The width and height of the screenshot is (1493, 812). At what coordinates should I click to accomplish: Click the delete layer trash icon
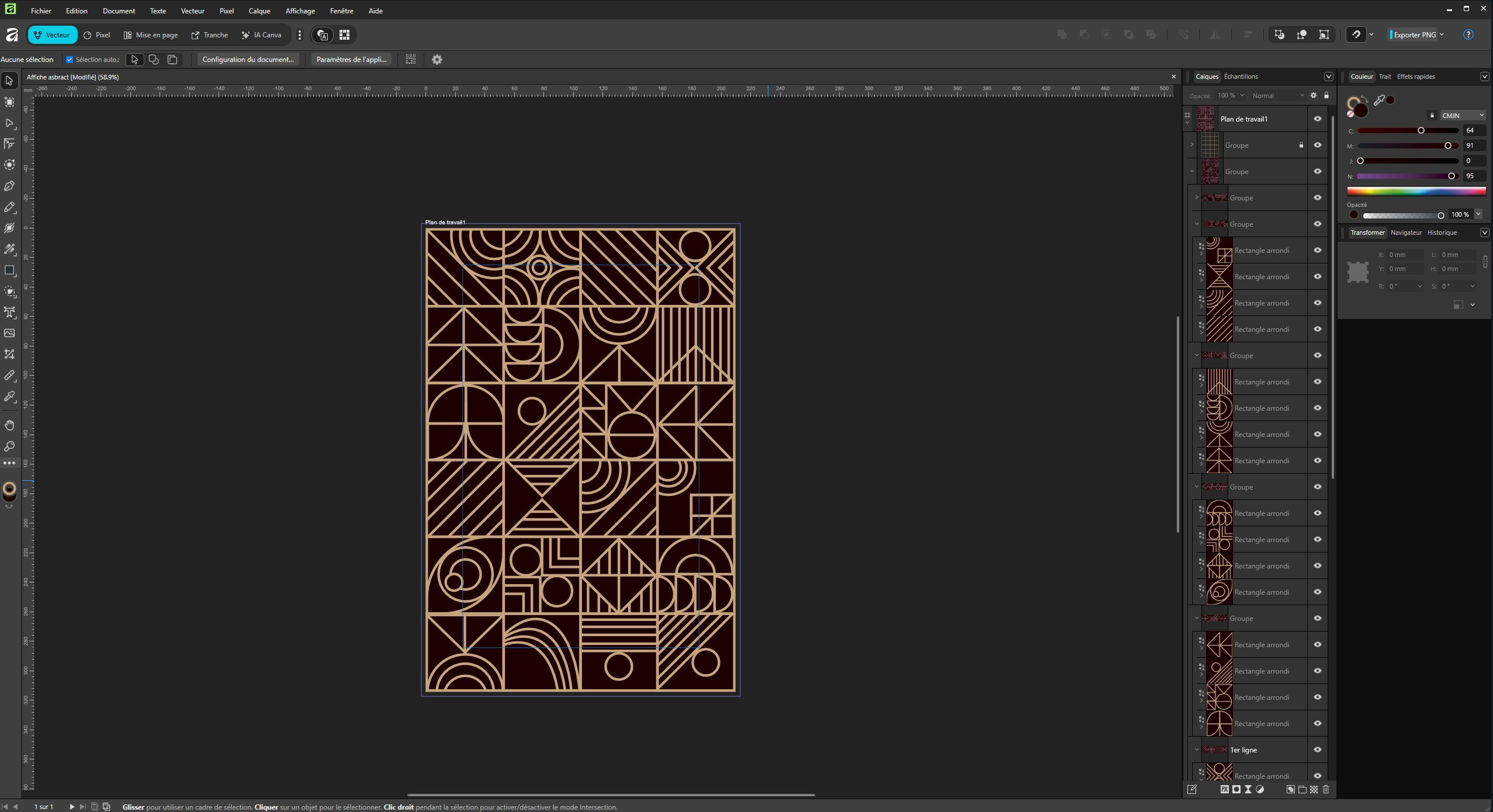[x=1325, y=789]
